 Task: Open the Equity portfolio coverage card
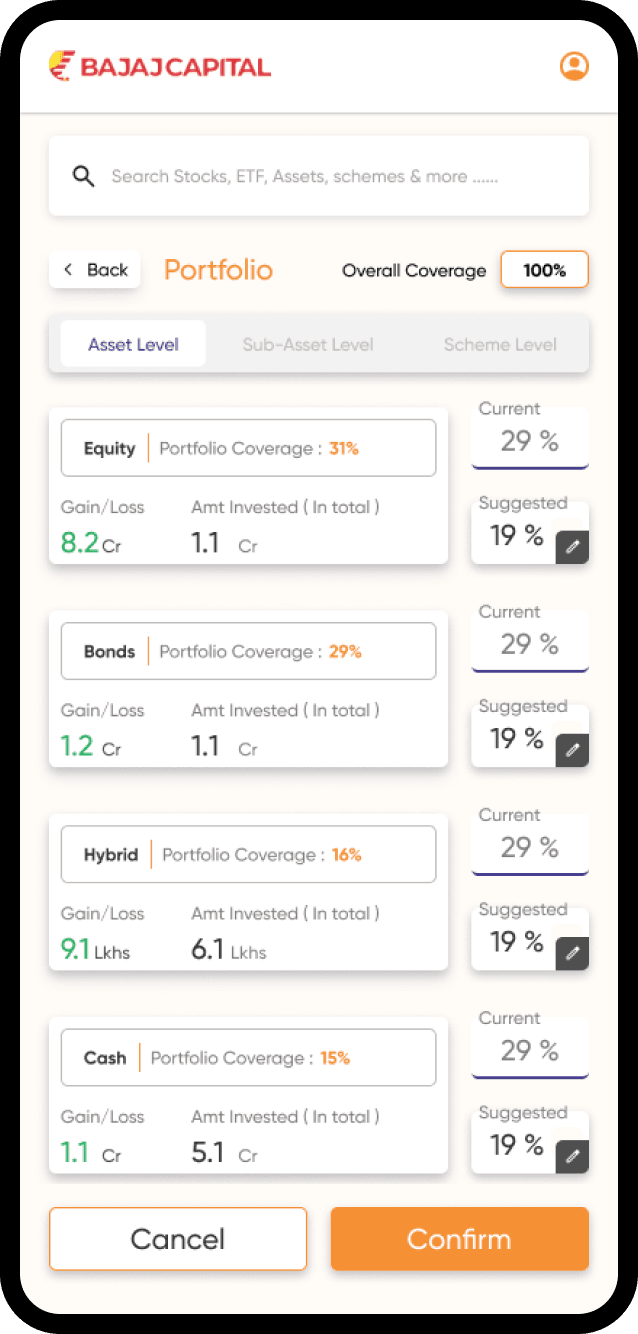click(248, 448)
